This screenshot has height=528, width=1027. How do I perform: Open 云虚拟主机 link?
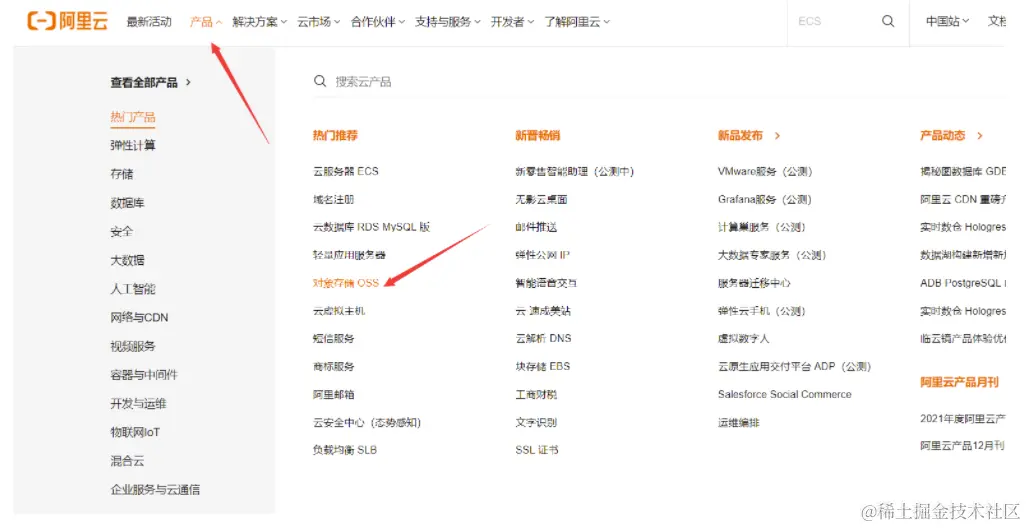pos(339,311)
